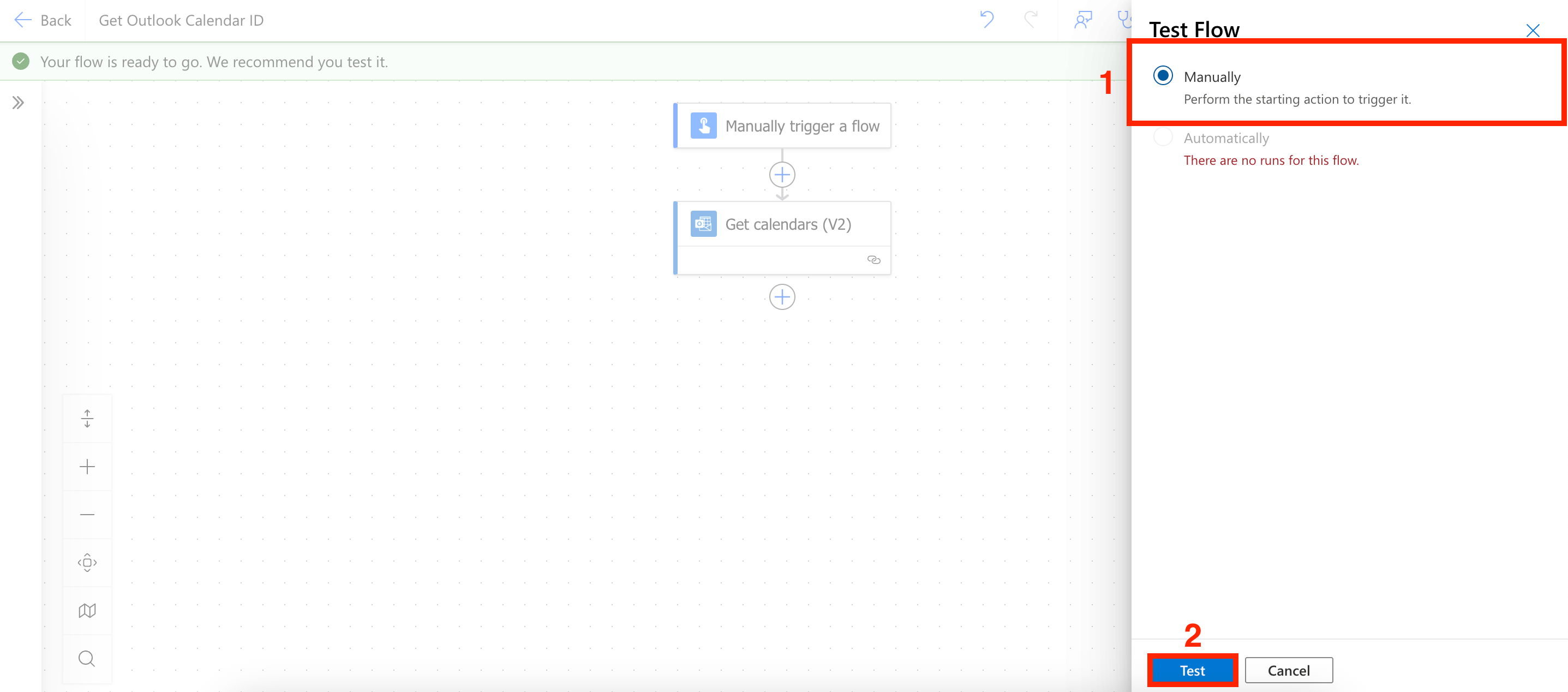Insert step between trigger and Get calendars
Screen dimensions: 1568x692
(782, 175)
